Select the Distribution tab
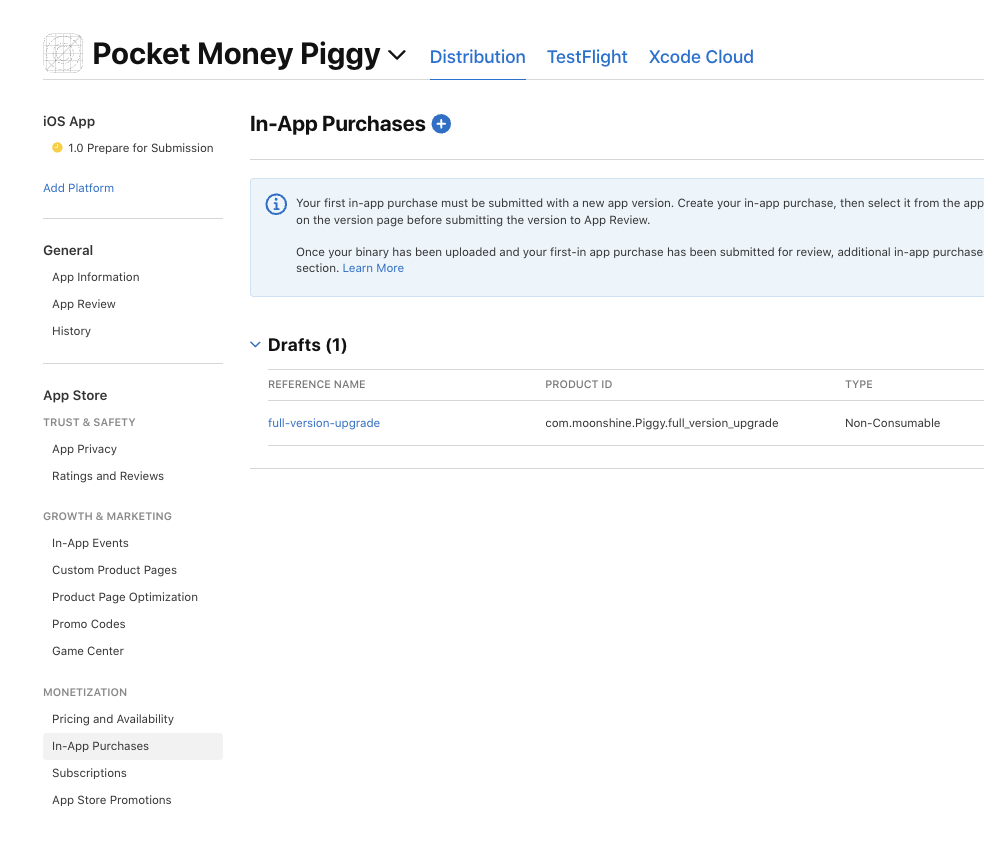 pyautogui.click(x=477, y=57)
